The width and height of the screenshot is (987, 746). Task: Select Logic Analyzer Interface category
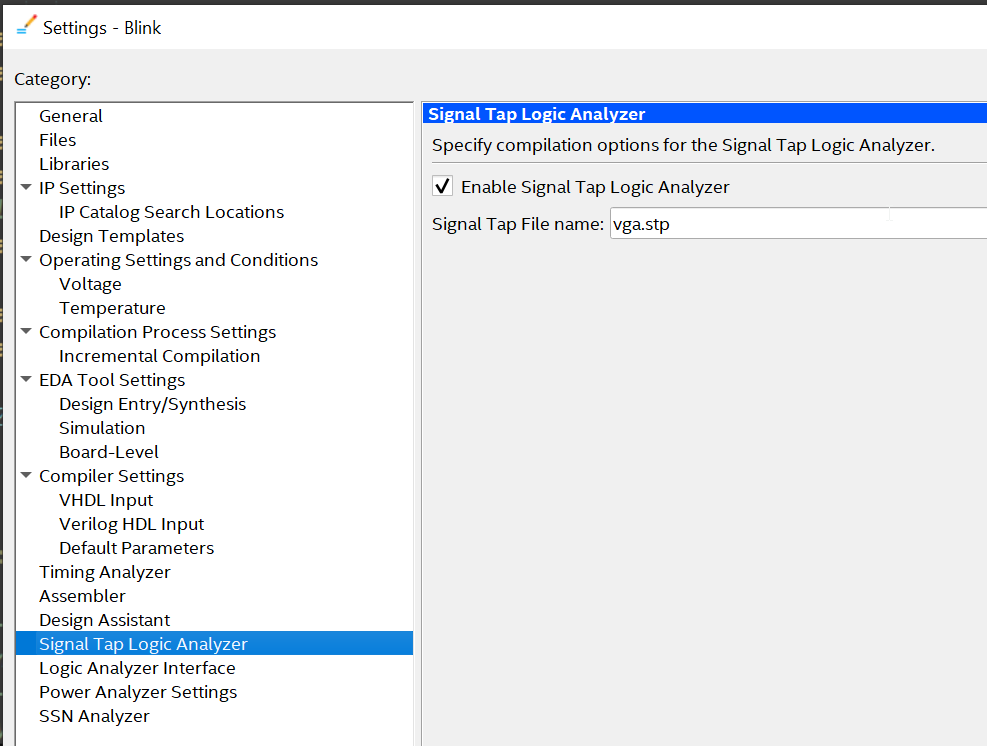137,668
